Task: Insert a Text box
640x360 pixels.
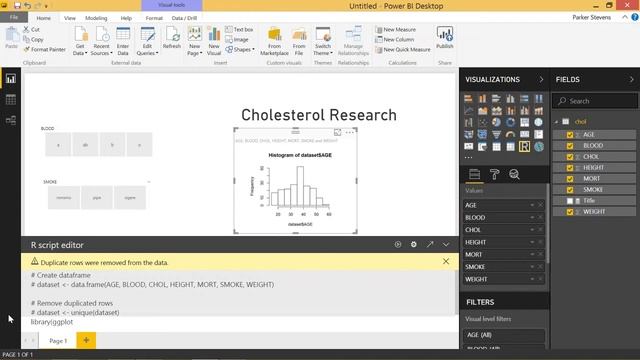Action: pyautogui.click(x=239, y=29)
